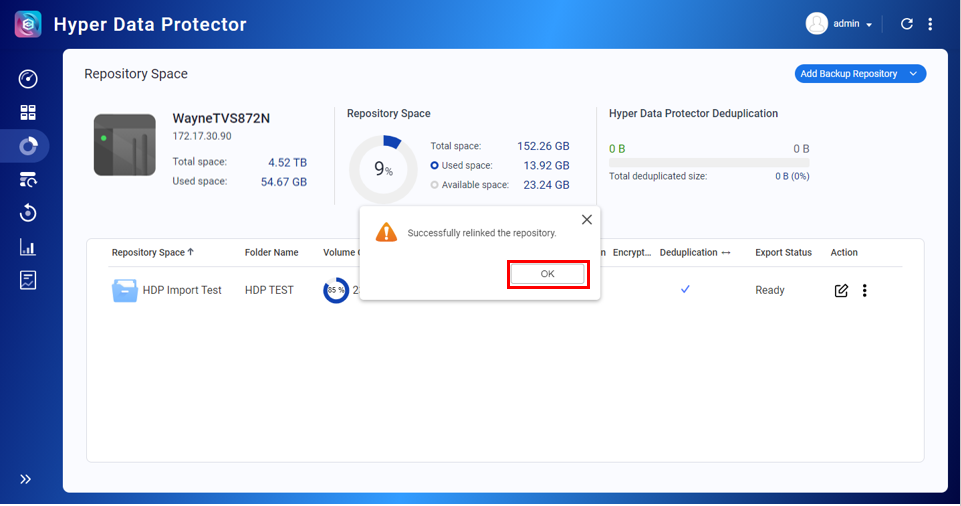Viewport: 961px width, 506px height.
Task: Open the Restore circular-arrow sidebar icon
Action: tap(28, 213)
